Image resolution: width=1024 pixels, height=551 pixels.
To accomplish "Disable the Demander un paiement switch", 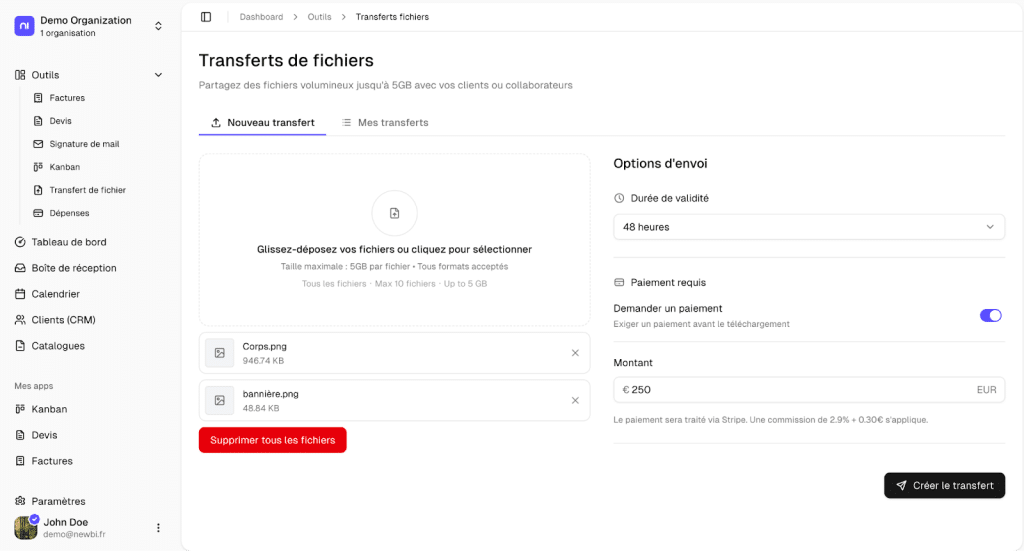I will tap(990, 315).
